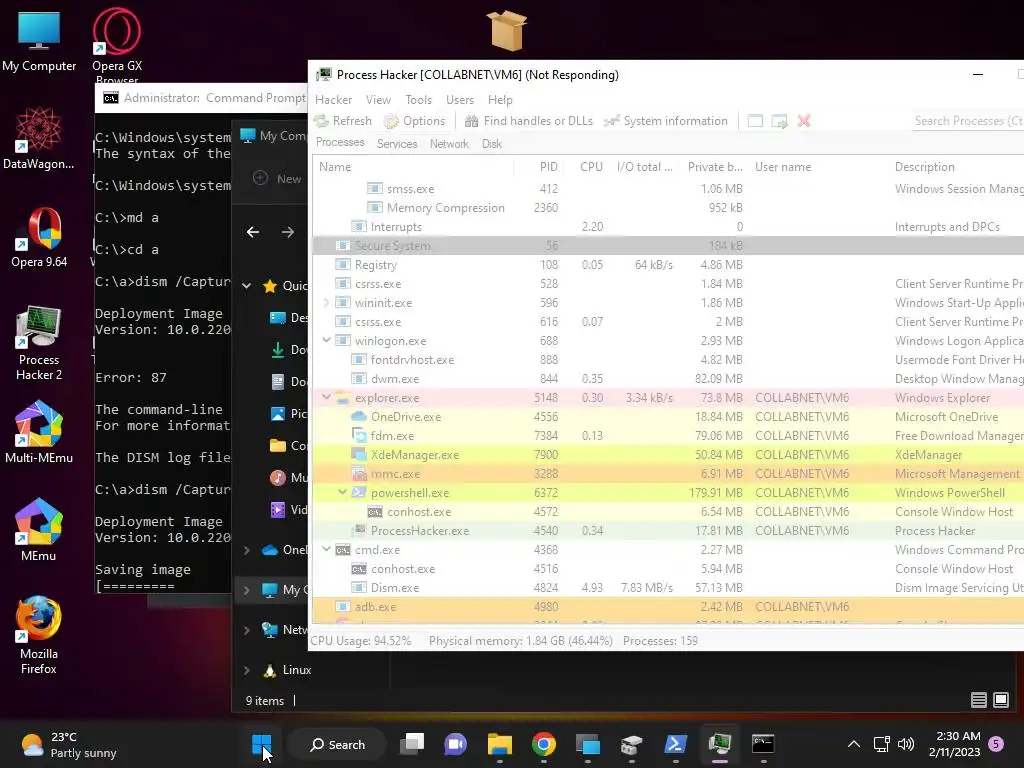
Task: Open the Process Hacker 2 desktop shortcut
Action: tap(39, 344)
